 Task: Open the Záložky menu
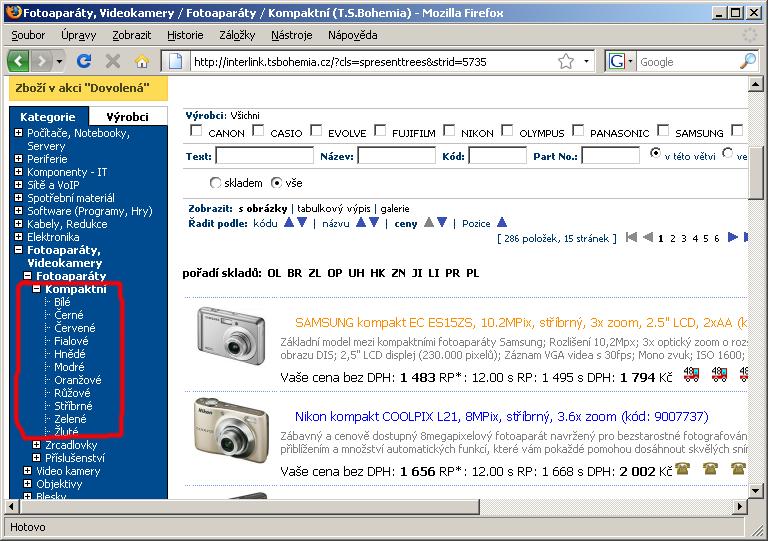[x=237, y=35]
